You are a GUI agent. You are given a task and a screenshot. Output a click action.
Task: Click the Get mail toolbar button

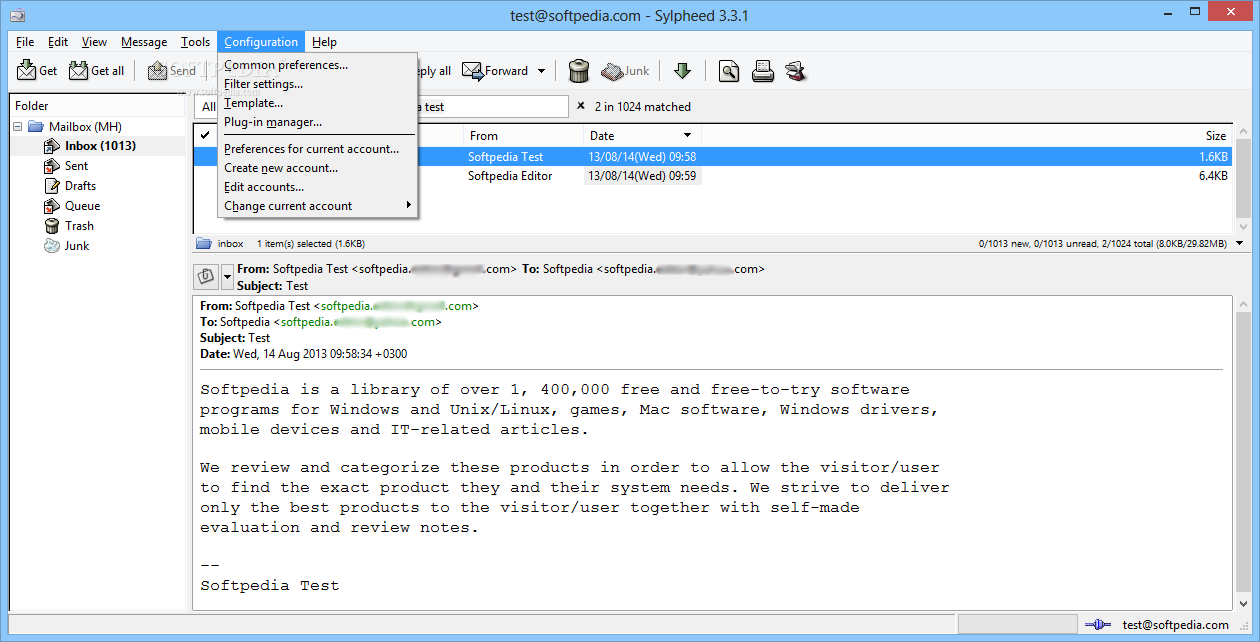coord(37,71)
